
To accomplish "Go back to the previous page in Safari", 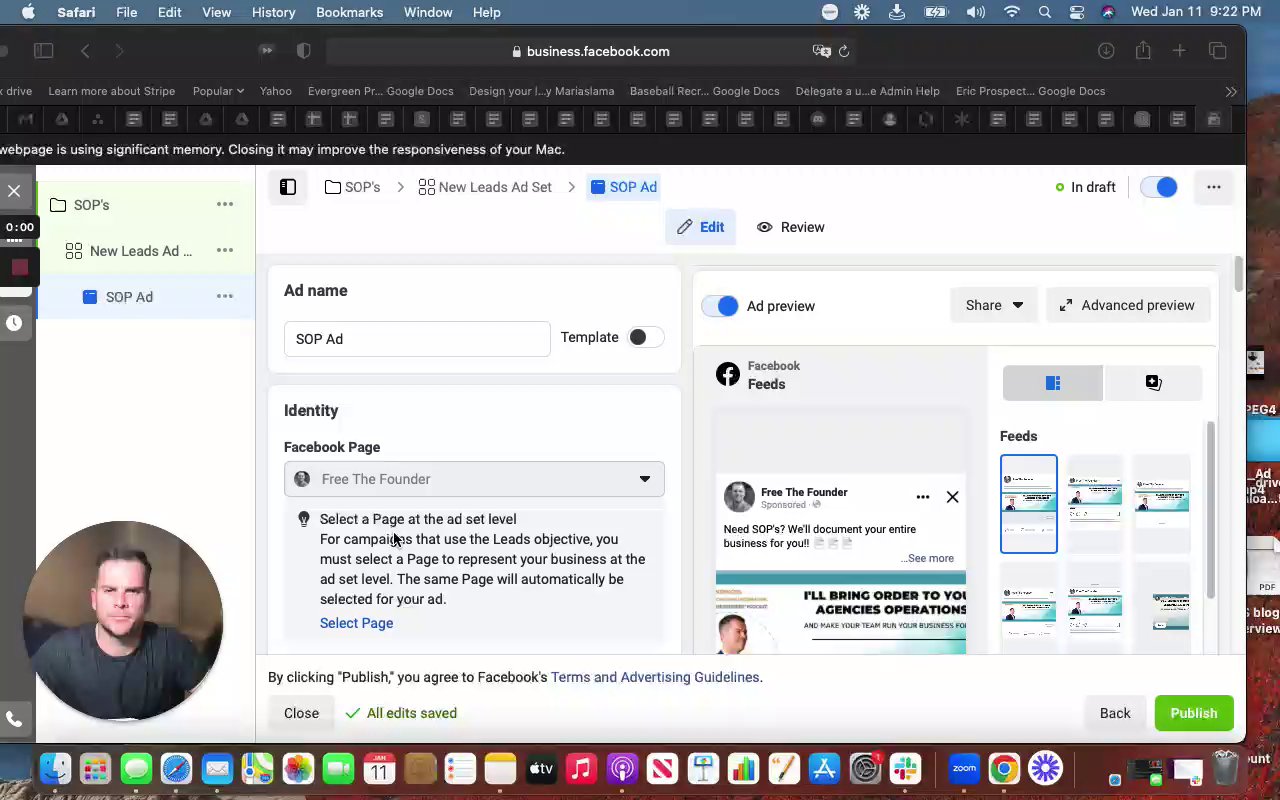I will [85, 51].
